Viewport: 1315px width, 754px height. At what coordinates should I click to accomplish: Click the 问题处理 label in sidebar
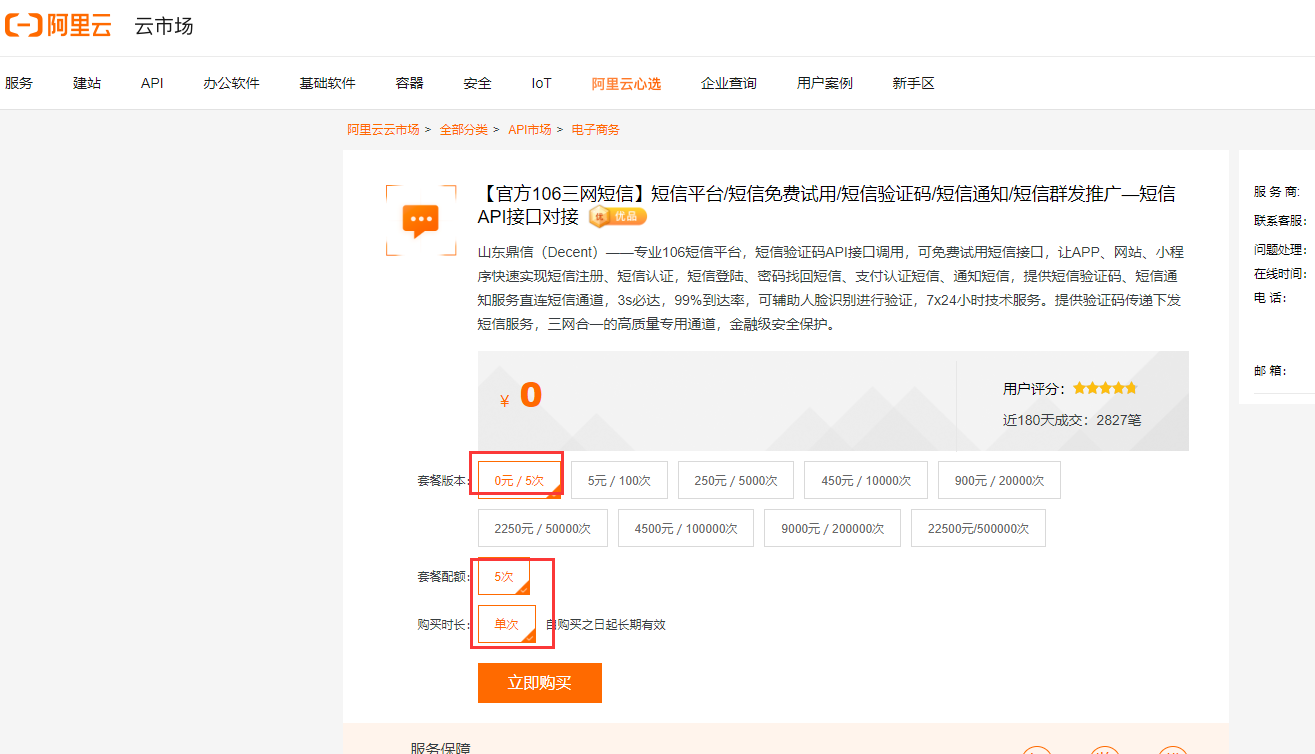tap(1280, 248)
